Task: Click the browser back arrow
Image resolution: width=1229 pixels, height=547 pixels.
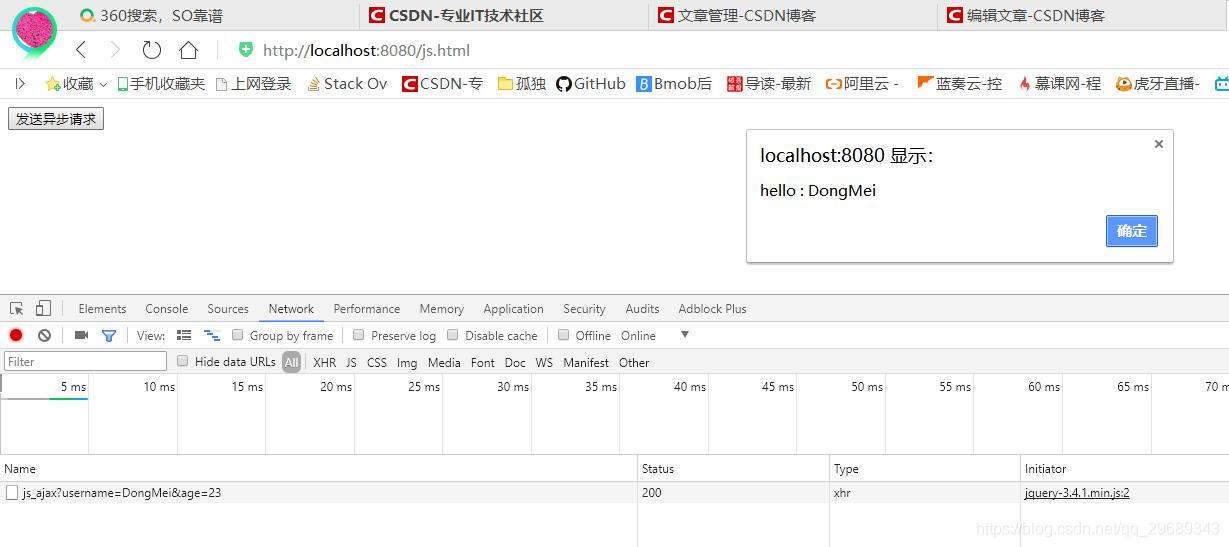Action: (x=82, y=50)
